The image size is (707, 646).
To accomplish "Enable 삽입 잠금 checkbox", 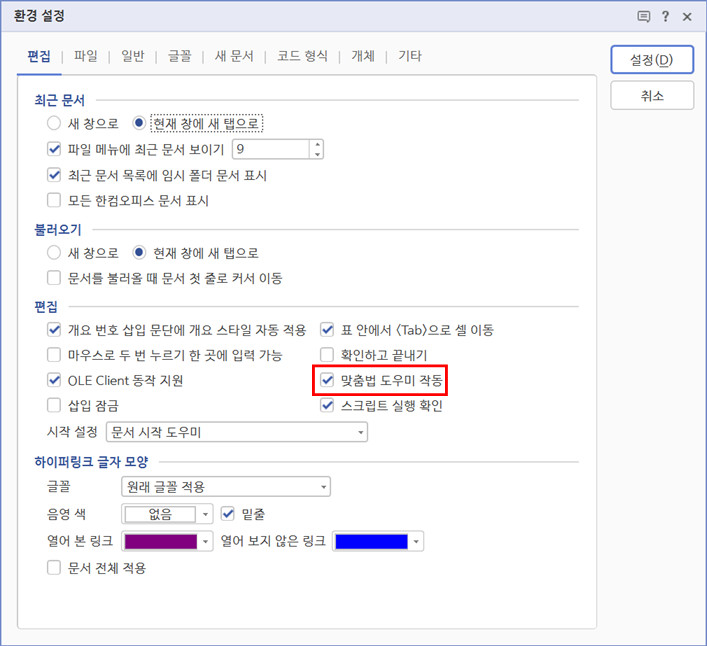I will 54,405.
